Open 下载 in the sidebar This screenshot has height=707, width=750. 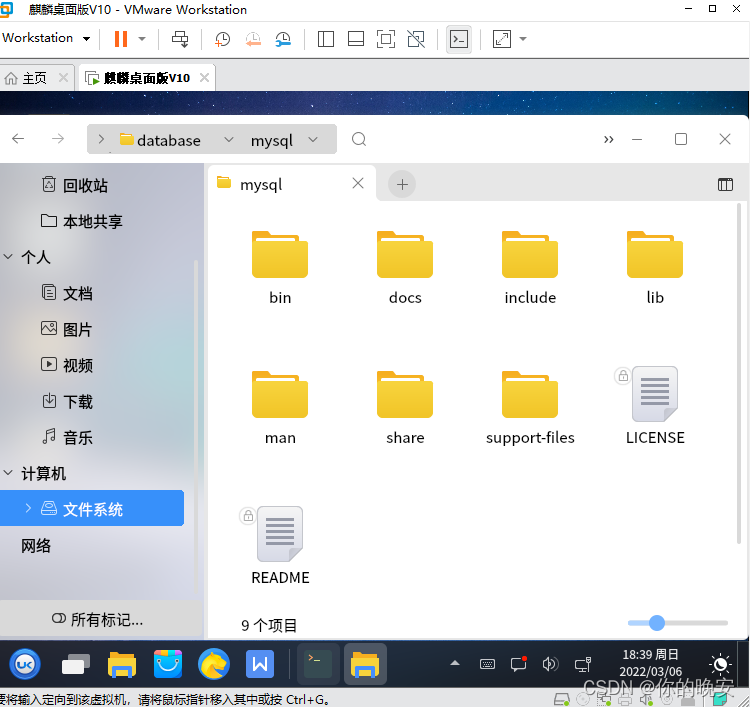pos(67,401)
